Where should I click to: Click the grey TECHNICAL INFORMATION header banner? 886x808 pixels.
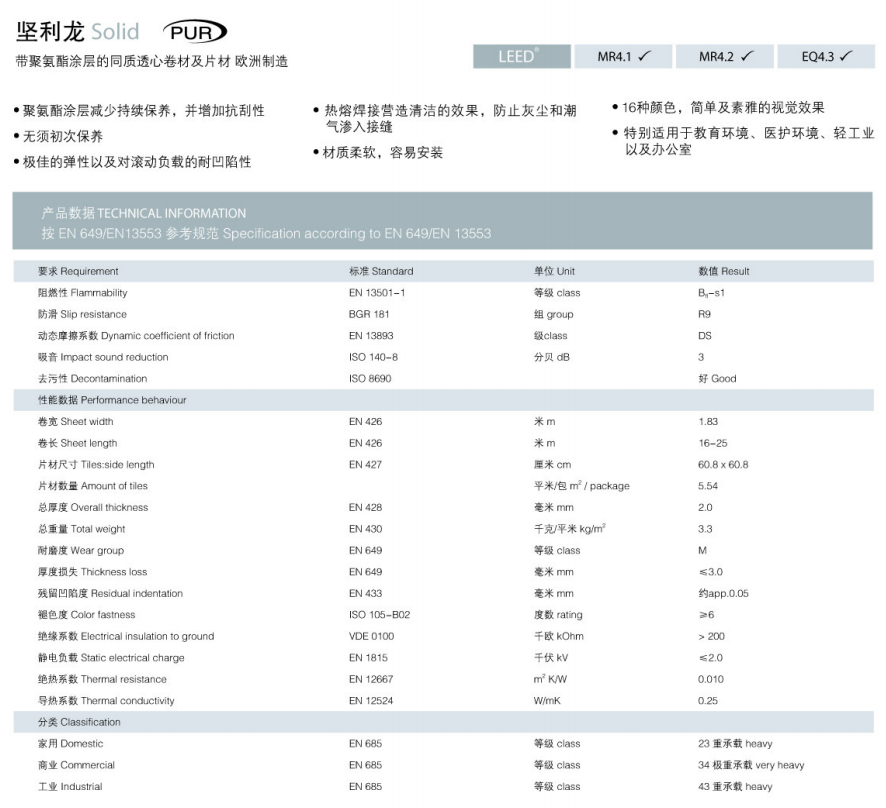coord(443,224)
